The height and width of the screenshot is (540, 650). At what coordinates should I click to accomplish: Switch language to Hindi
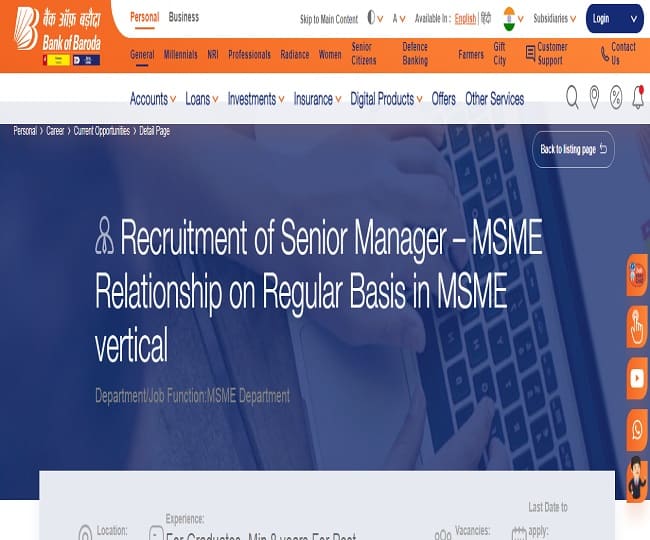(x=486, y=18)
